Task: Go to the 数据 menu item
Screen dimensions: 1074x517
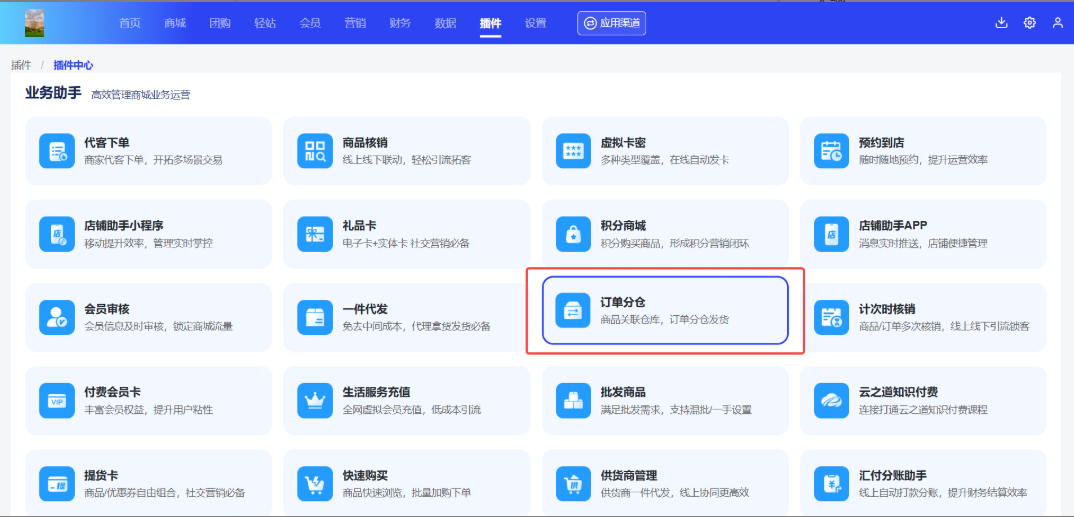Action: click(445, 23)
